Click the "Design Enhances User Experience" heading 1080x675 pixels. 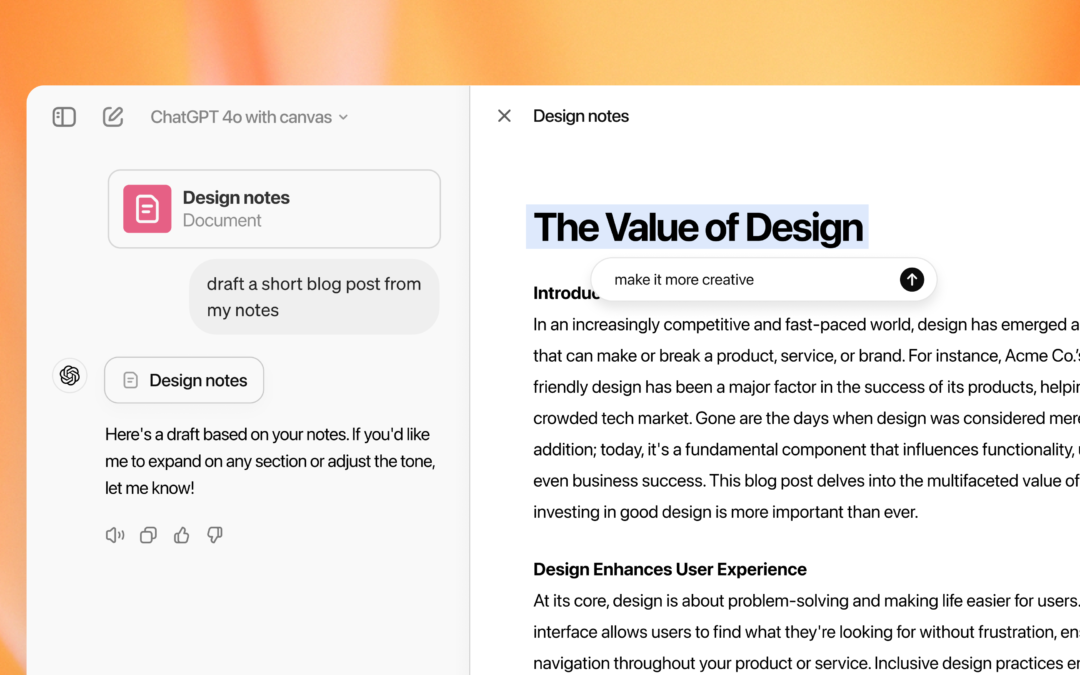[x=670, y=569]
